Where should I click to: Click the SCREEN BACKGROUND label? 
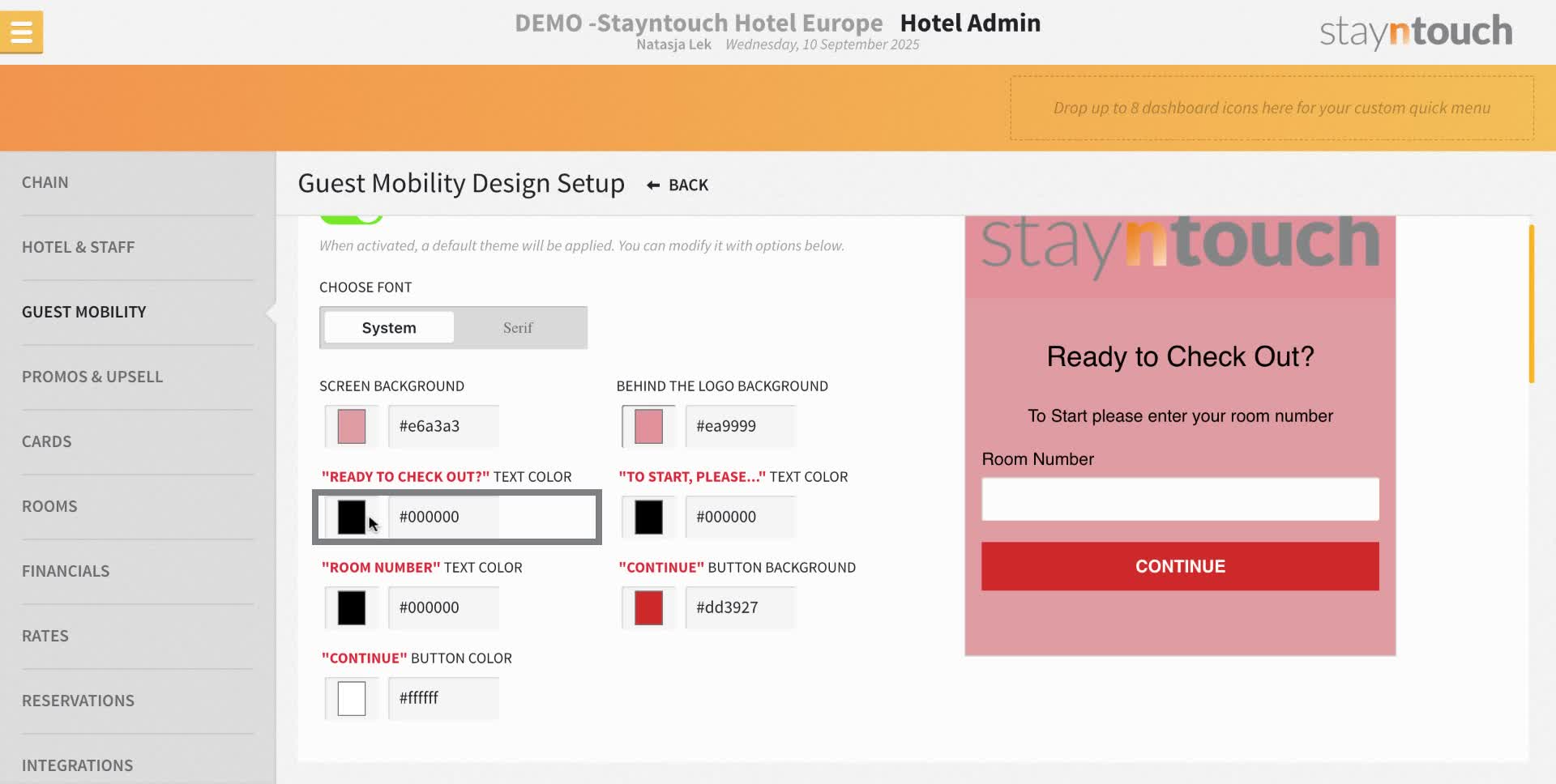tap(391, 386)
